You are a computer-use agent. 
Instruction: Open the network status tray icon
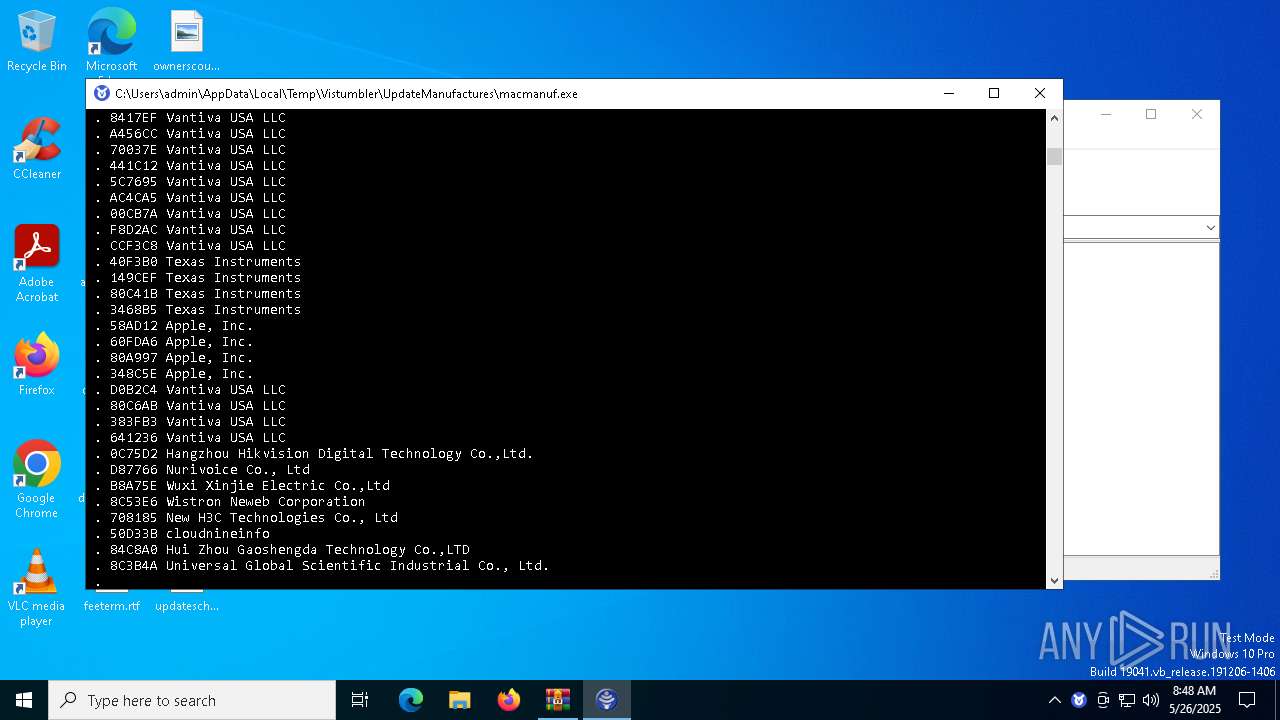click(x=1127, y=700)
